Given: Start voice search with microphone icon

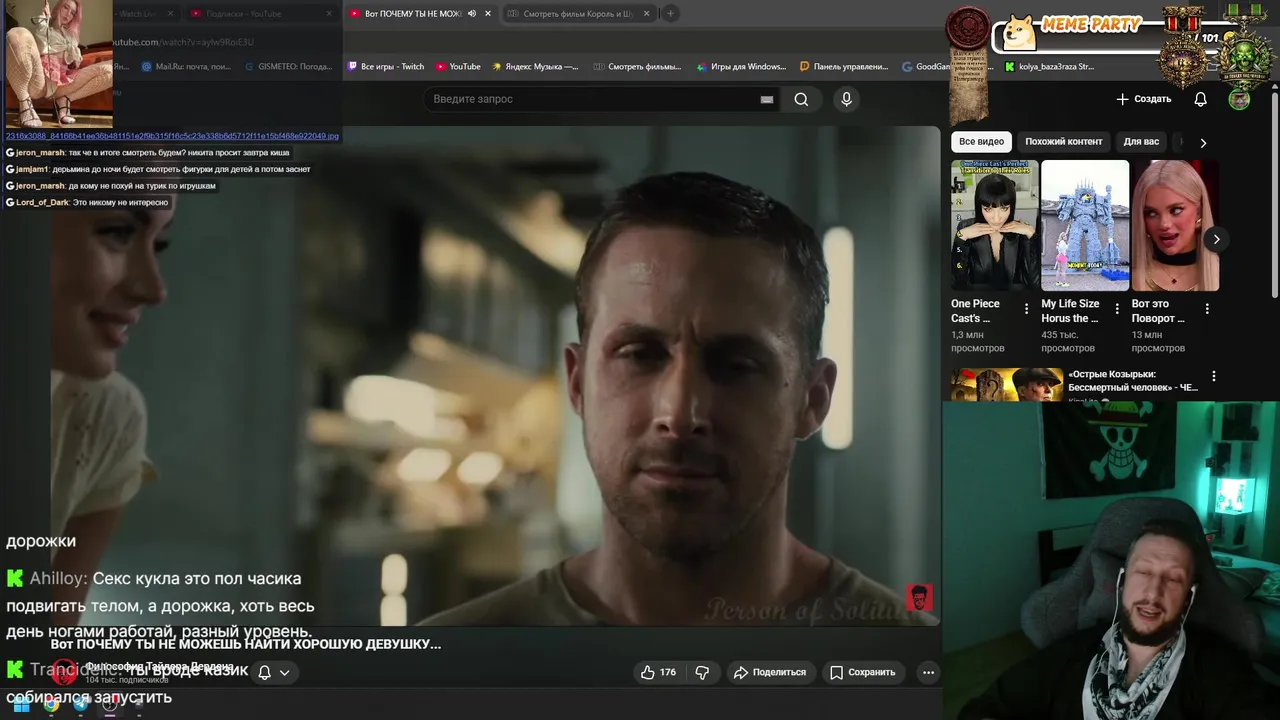Looking at the screenshot, I should pos(846,99).
